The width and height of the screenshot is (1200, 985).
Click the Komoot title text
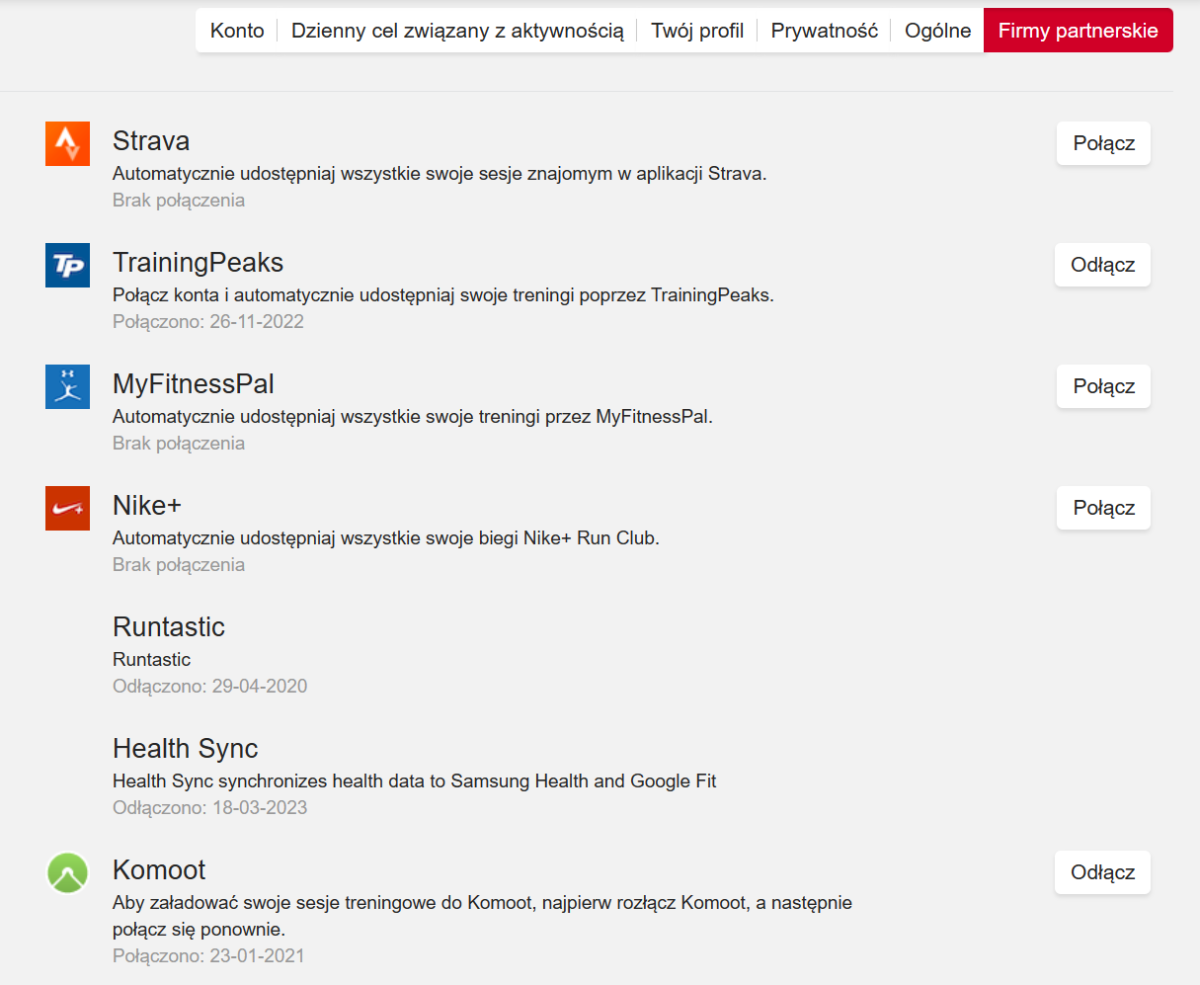[x=159, y=869]
